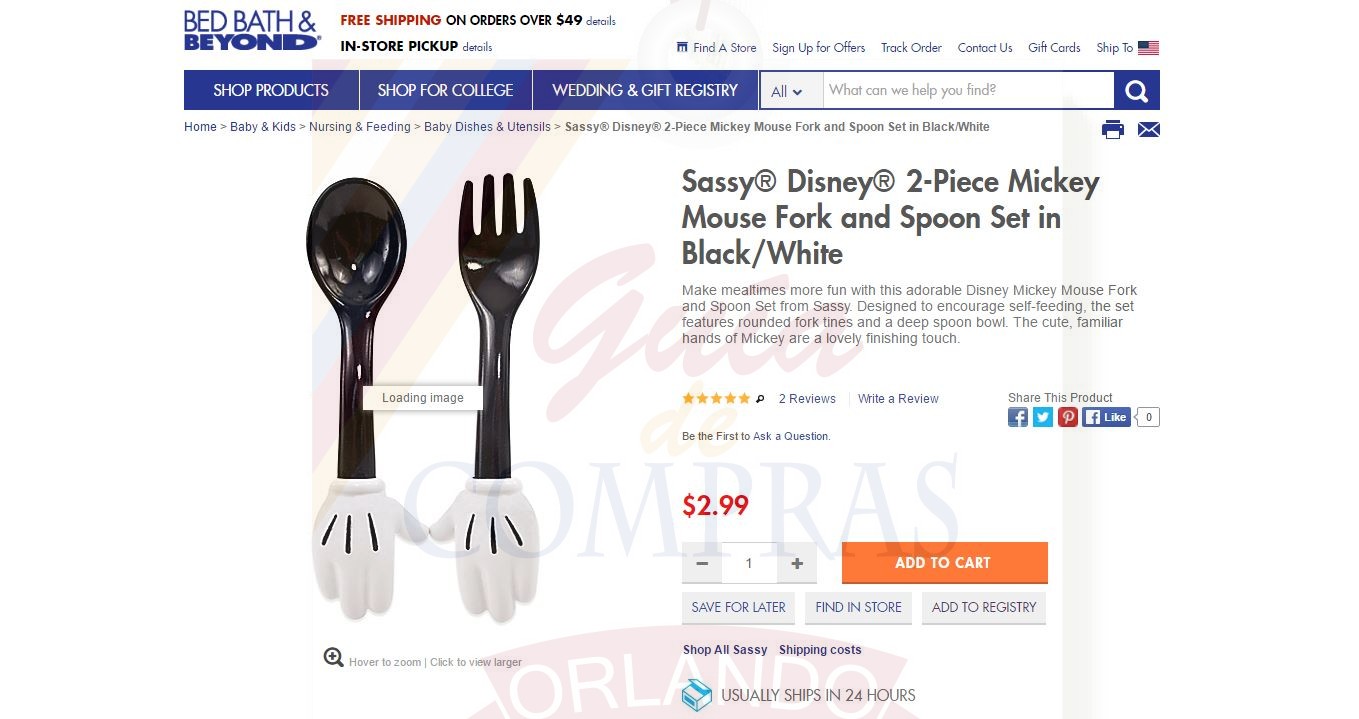Share product on Facebook icon
1359x719 pixels.
pyautogui.click(x=1018, y=417)
